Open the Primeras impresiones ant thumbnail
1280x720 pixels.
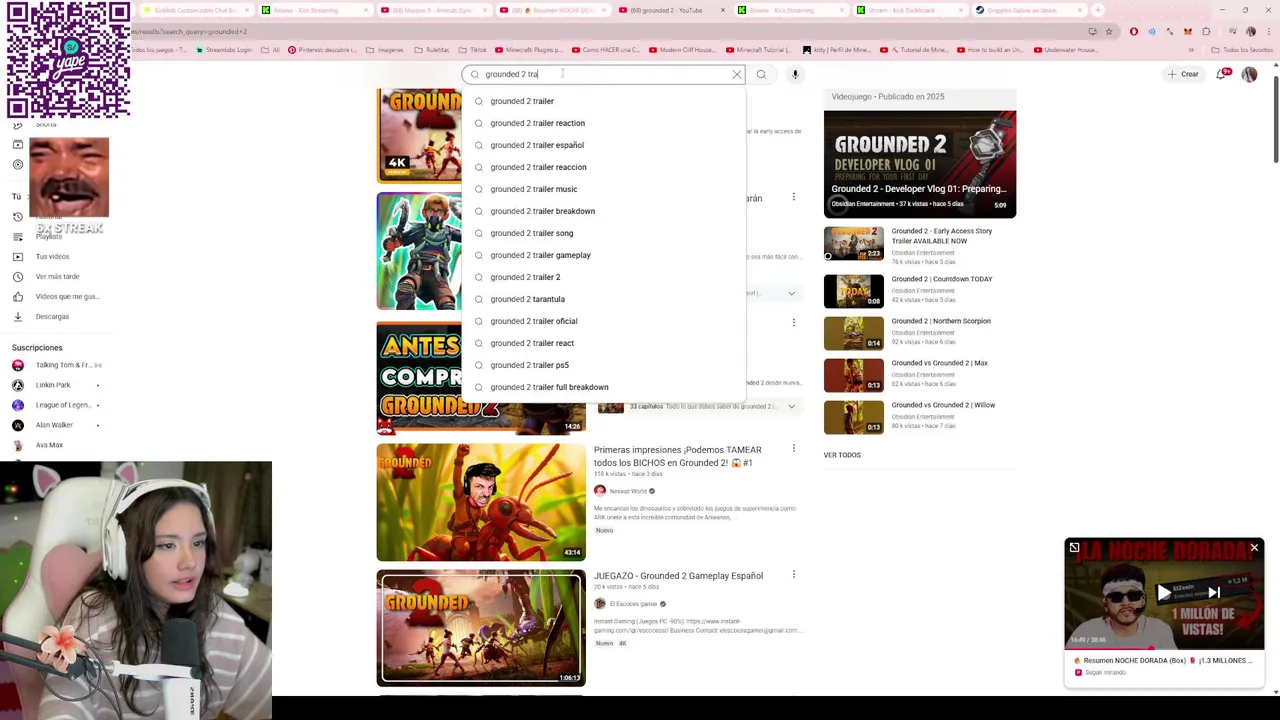pos(481,502)
